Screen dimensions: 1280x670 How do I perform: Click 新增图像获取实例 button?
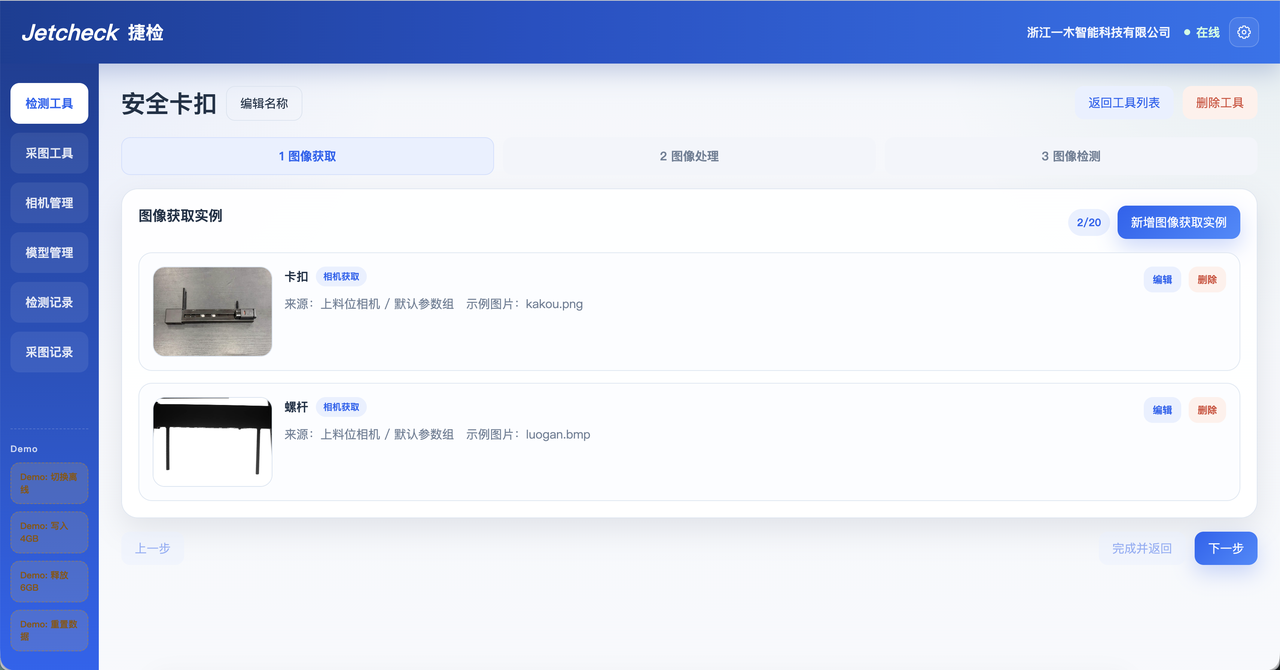[x=1179, y=222]
